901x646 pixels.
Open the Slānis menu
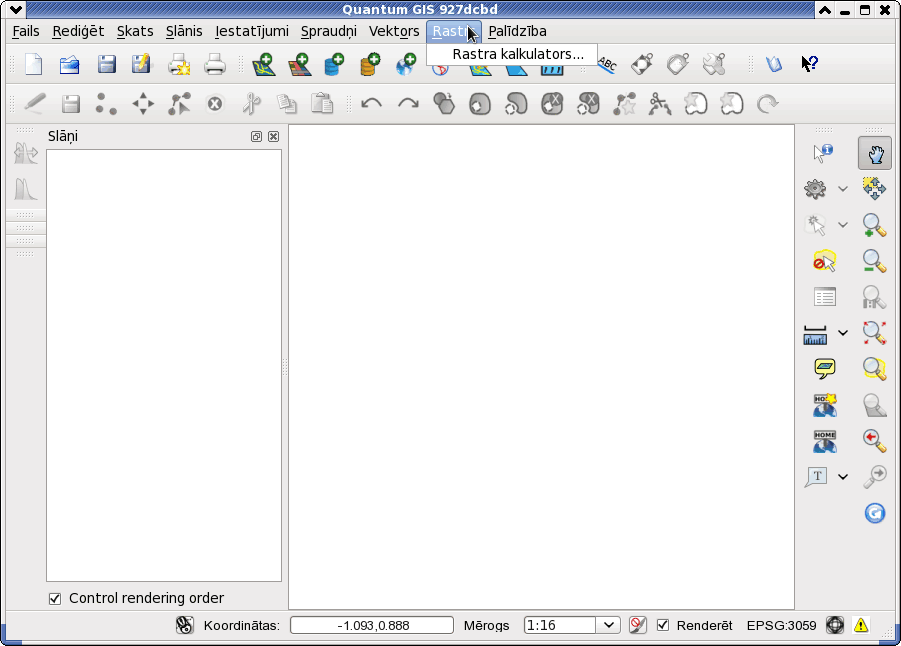pos(184,31)
